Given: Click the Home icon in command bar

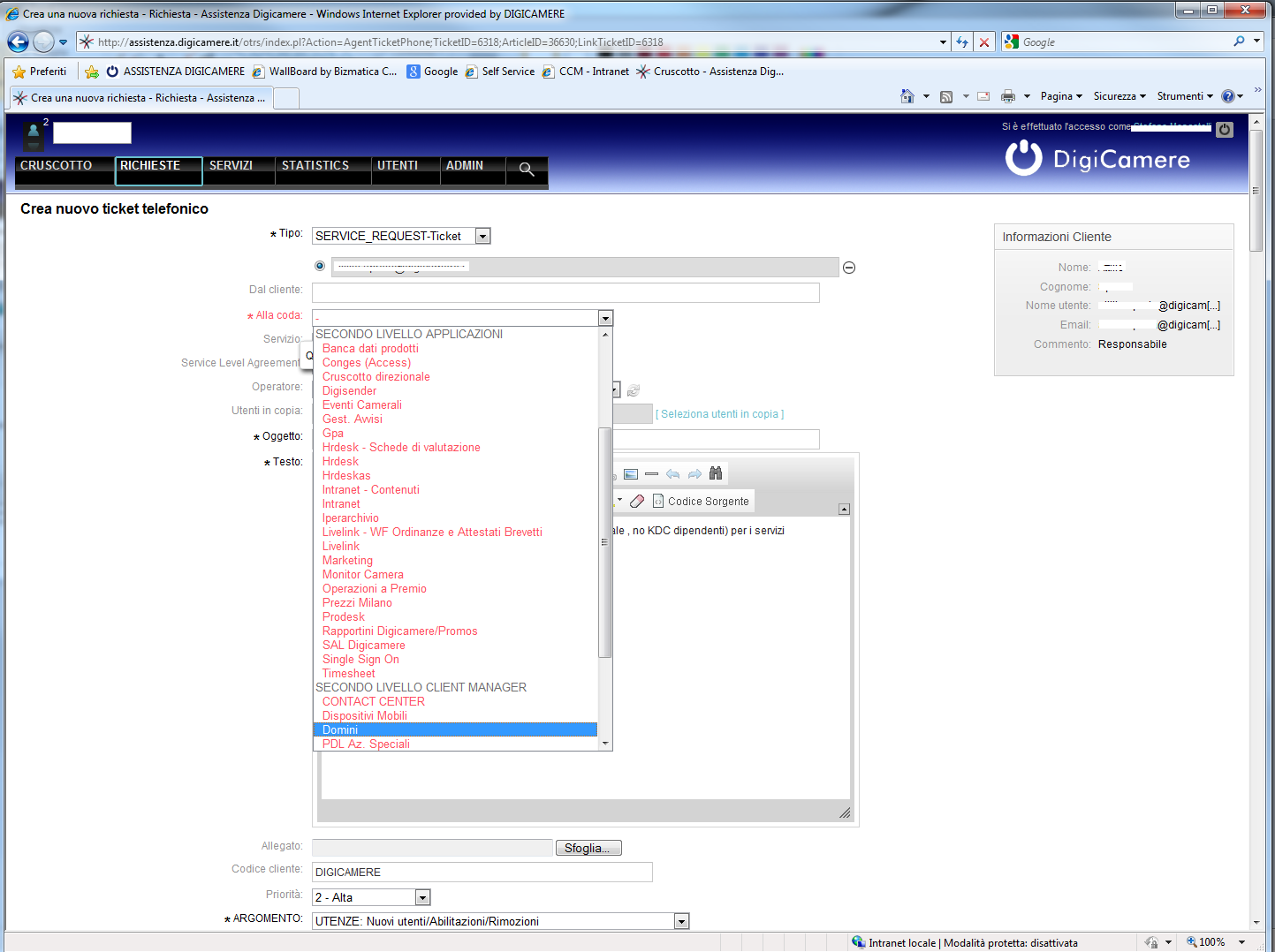Looking at the screenshot, I should [x=907, y=96].
